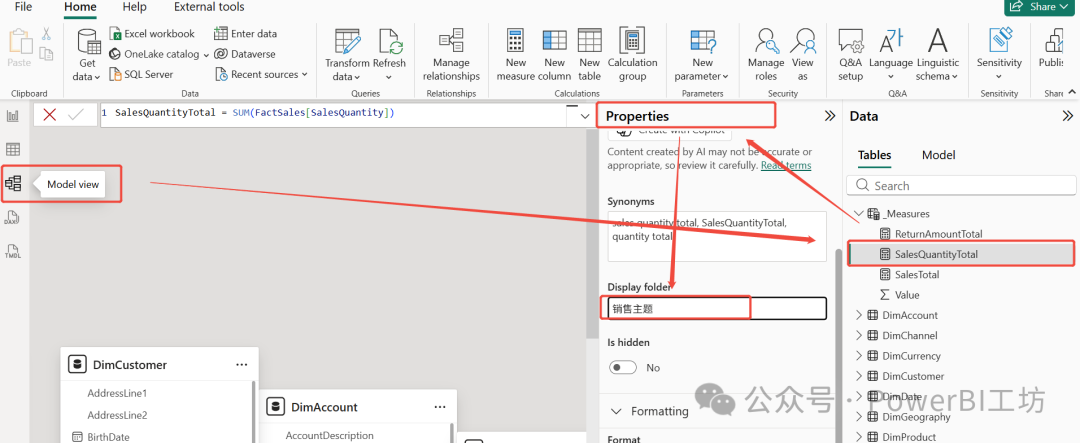Click the Paste button
This screenshot has height=443, width=1080.
pyautogui.click(x=19, y=48)
